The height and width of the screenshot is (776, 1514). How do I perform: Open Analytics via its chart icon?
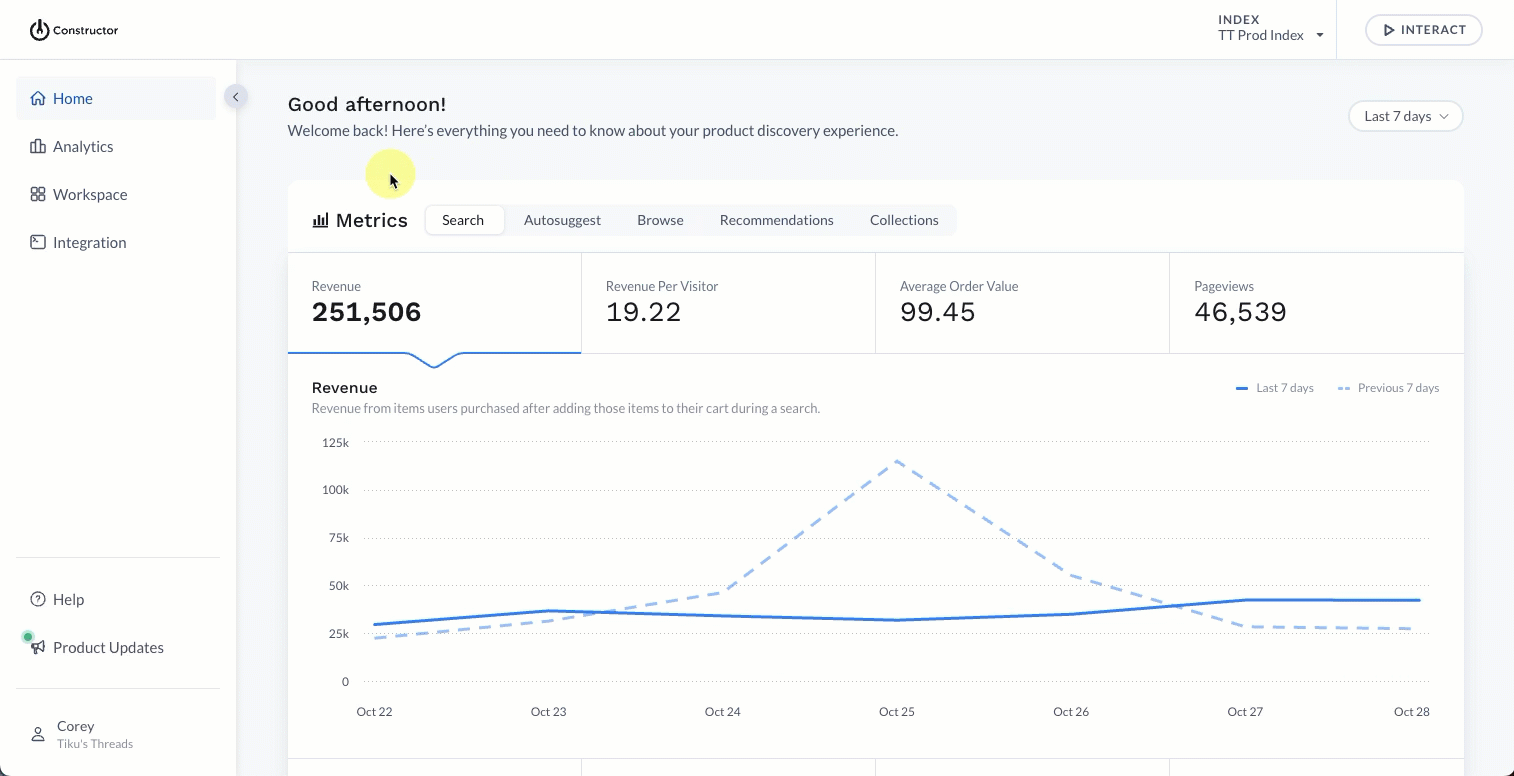click(38, 146)
